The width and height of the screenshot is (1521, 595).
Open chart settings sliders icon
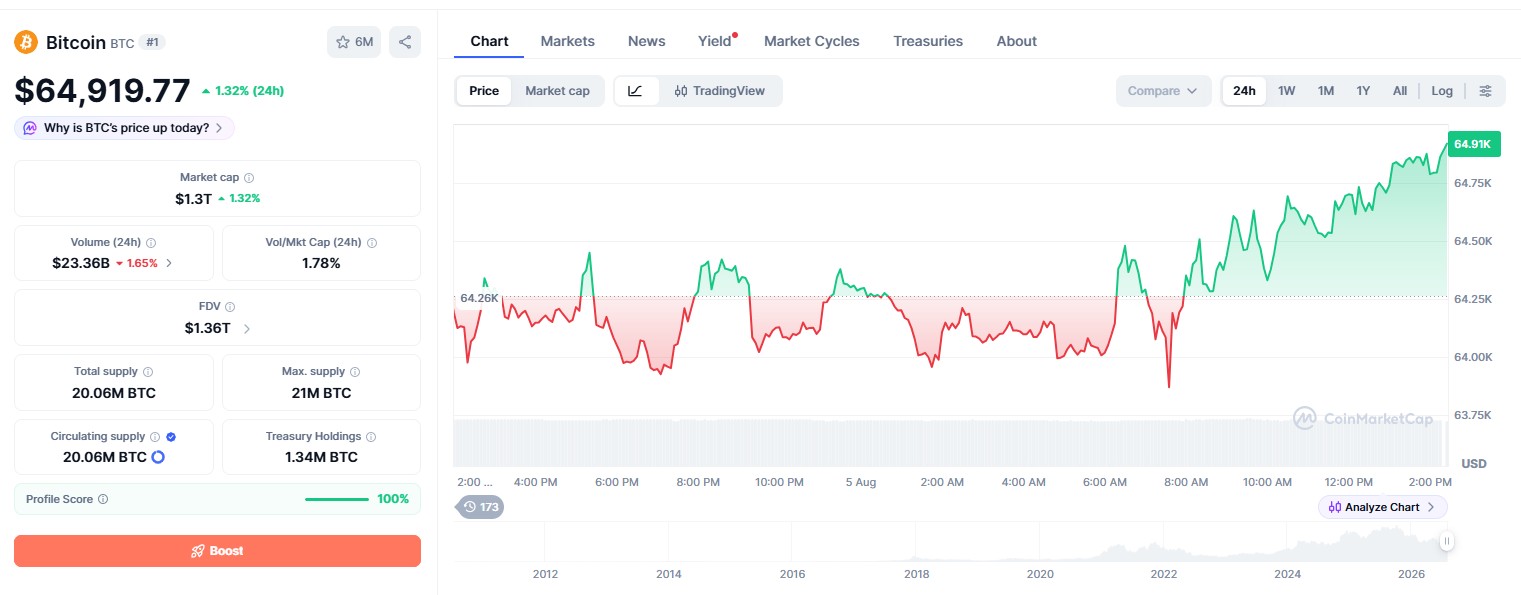pos(1485,91)
